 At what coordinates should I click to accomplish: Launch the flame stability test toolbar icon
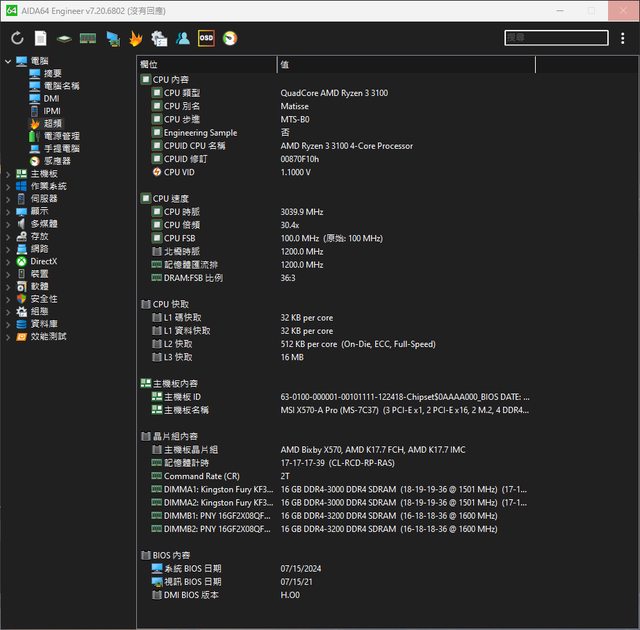pos(136,38)
